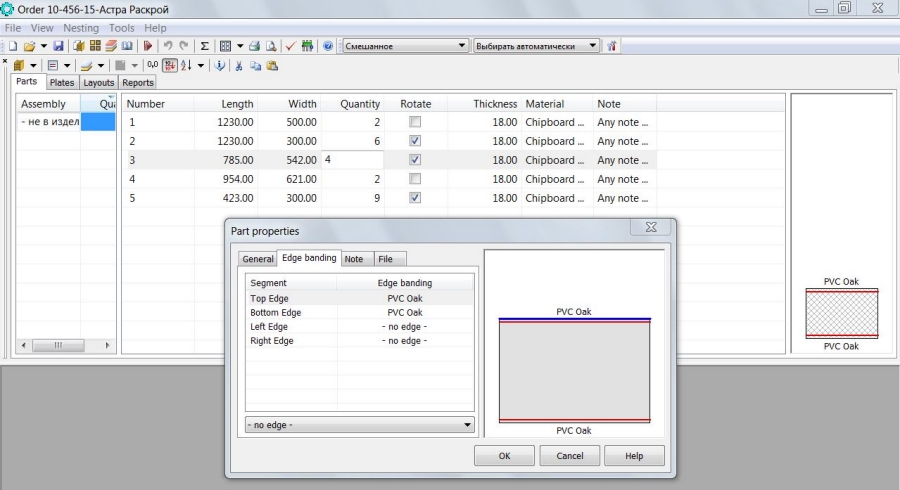
Task: Open the File menu
Action: point(13,28)
